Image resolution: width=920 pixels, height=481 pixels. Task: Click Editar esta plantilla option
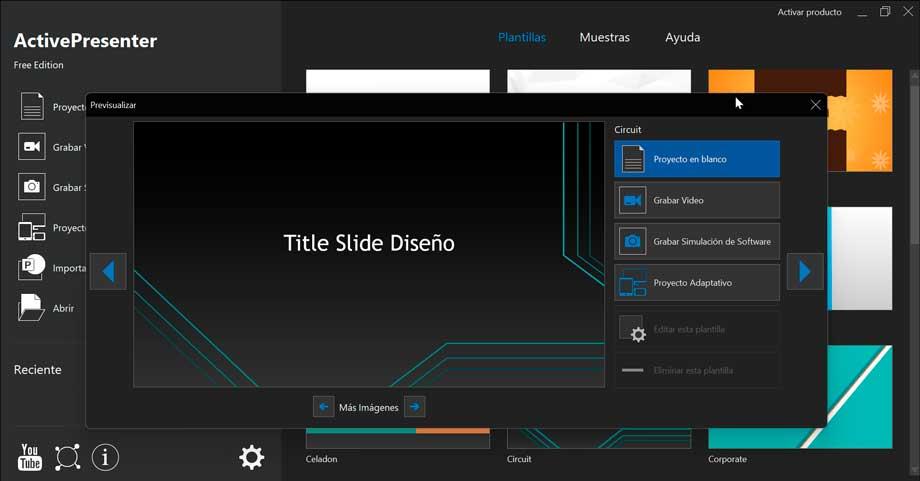(697, 329)
